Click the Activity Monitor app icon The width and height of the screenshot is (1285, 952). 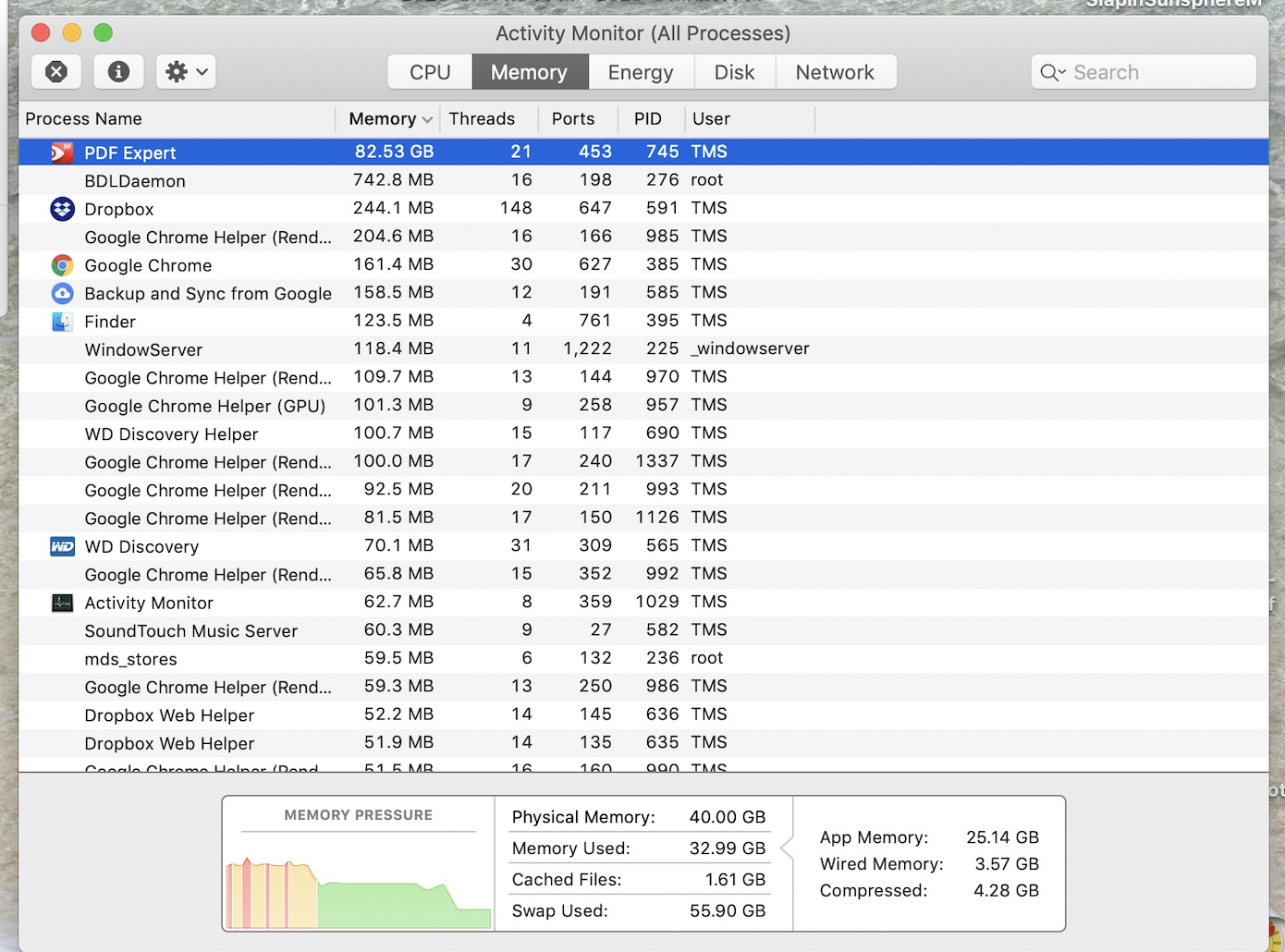coord(62,603)
